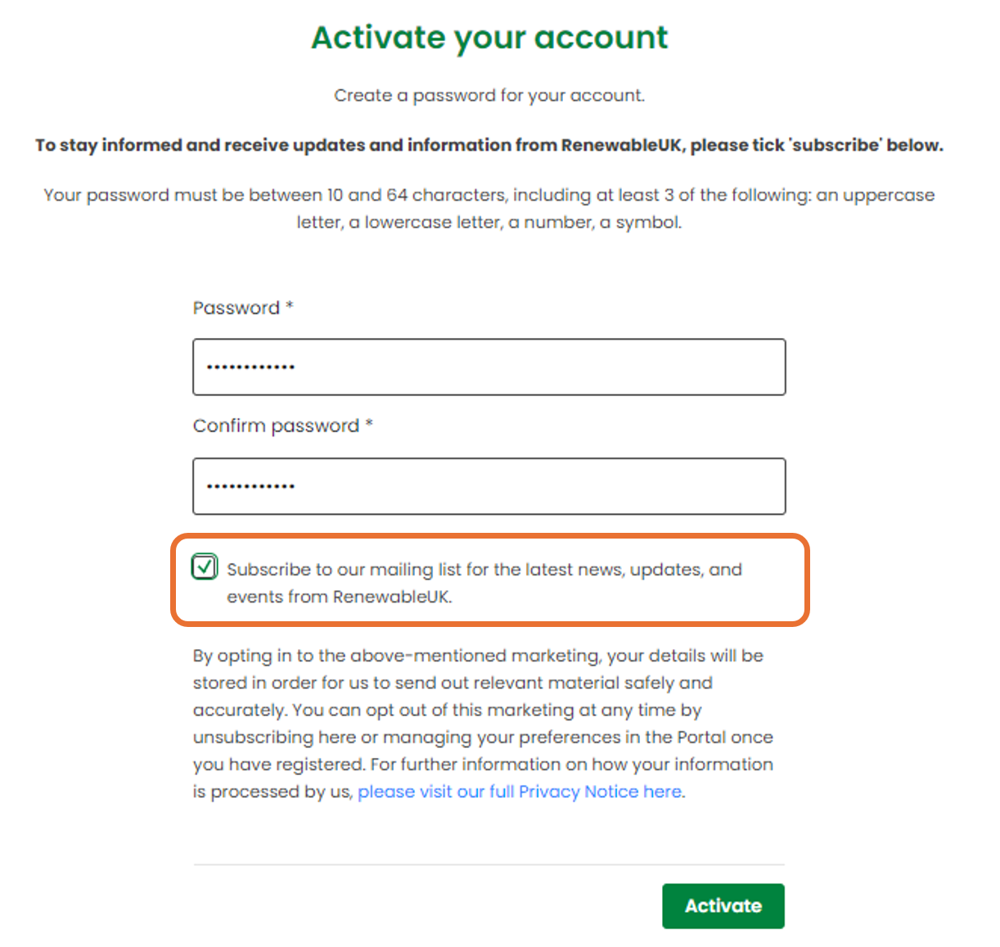Viewport: 1000px width, 947px height.
Task: Untick the mailing list subscribe checkbox
Action: click(204, 566)
